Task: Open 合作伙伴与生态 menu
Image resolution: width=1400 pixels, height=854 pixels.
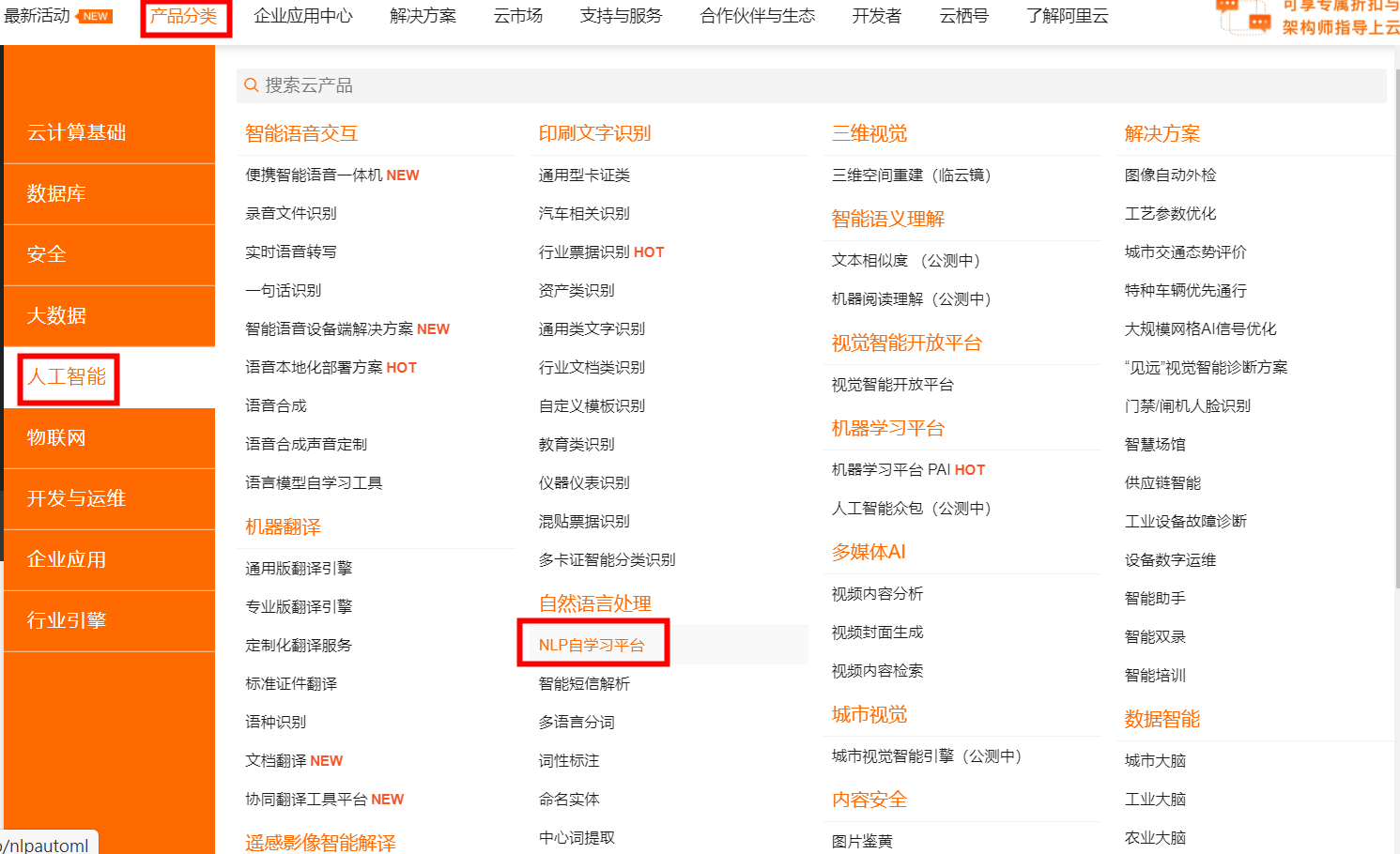Action: [758, 16]
